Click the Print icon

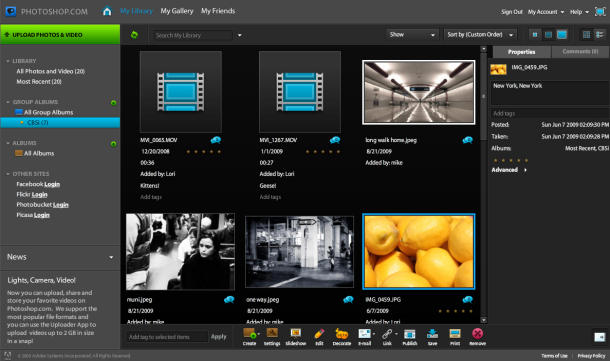click(455, 334)
